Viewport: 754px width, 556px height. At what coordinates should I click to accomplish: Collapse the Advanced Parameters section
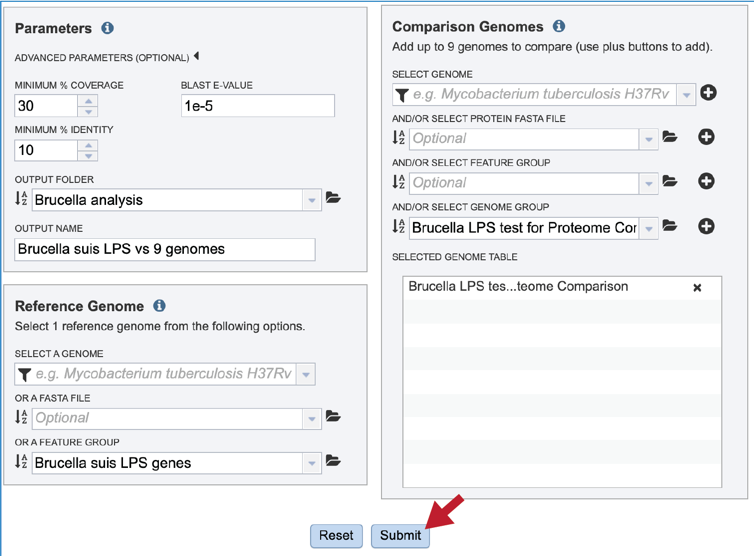coord(197,57)
